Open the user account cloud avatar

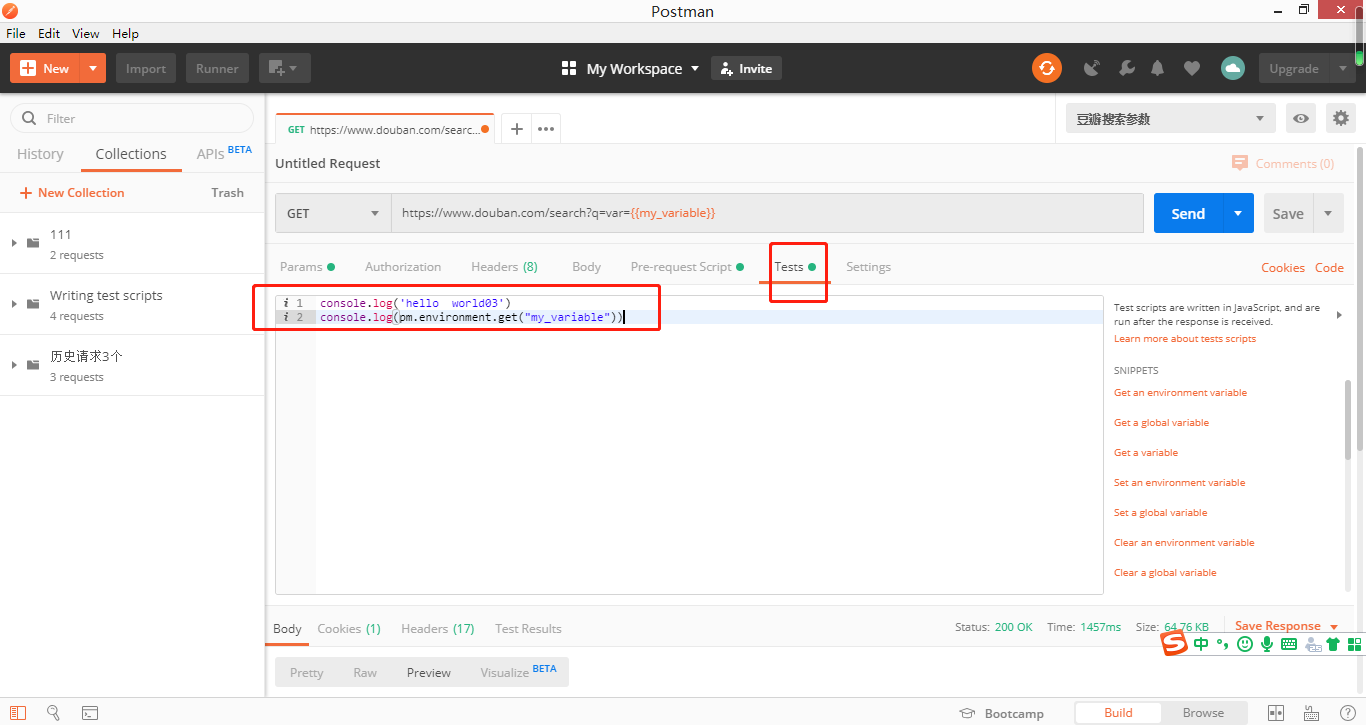tap(1232, 68)
